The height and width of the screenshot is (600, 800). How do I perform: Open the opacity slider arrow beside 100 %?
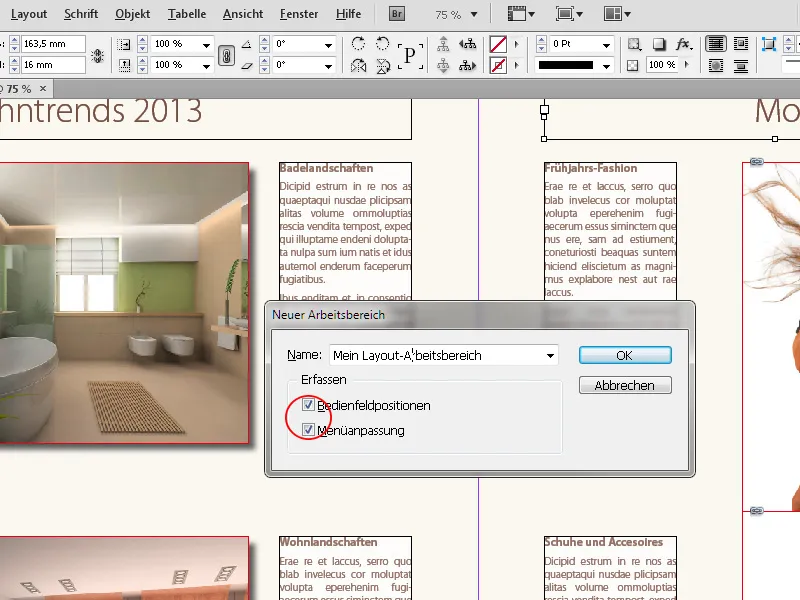click(686, 65)
